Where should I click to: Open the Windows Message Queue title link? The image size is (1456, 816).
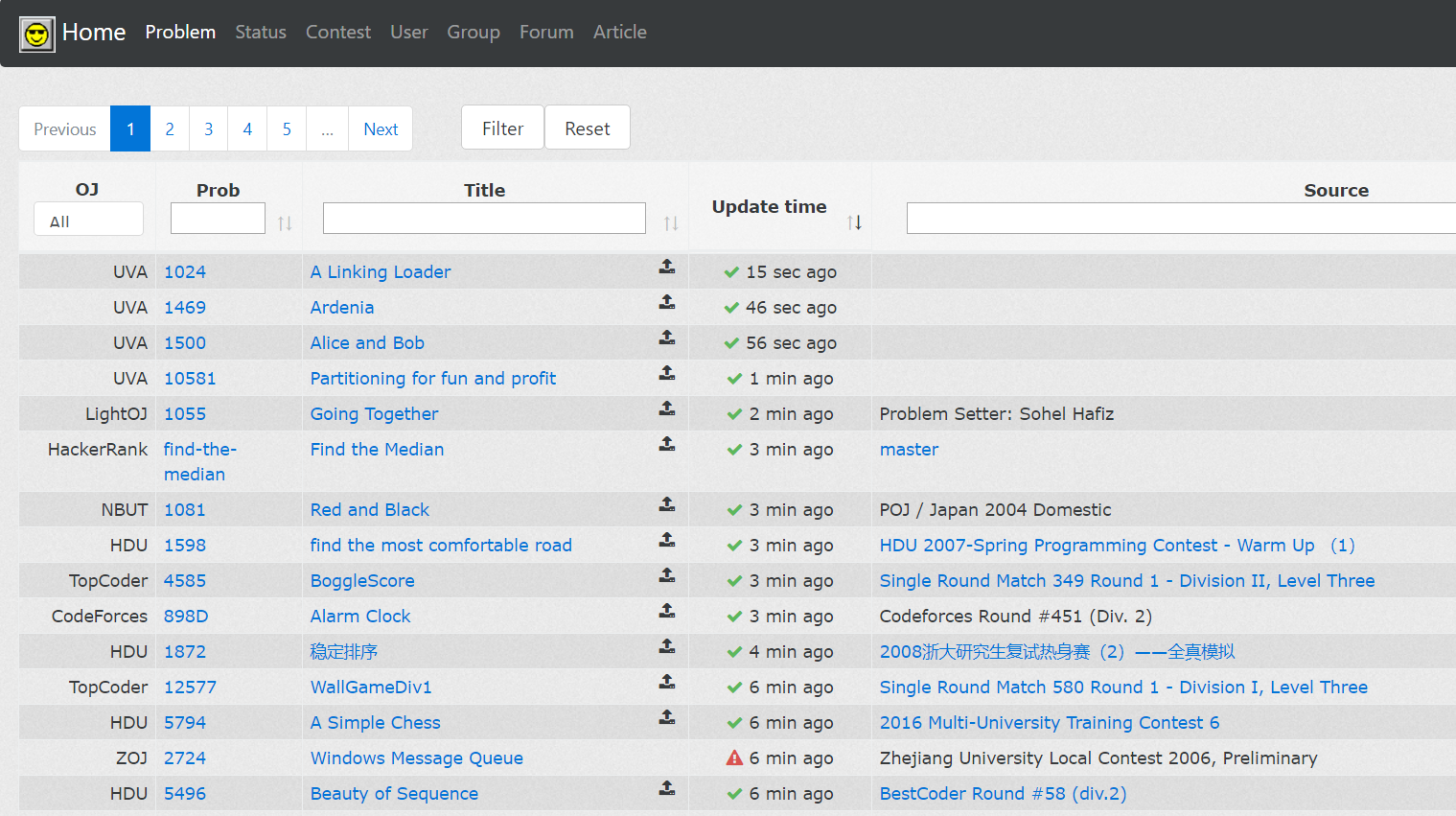coord(417,758)
